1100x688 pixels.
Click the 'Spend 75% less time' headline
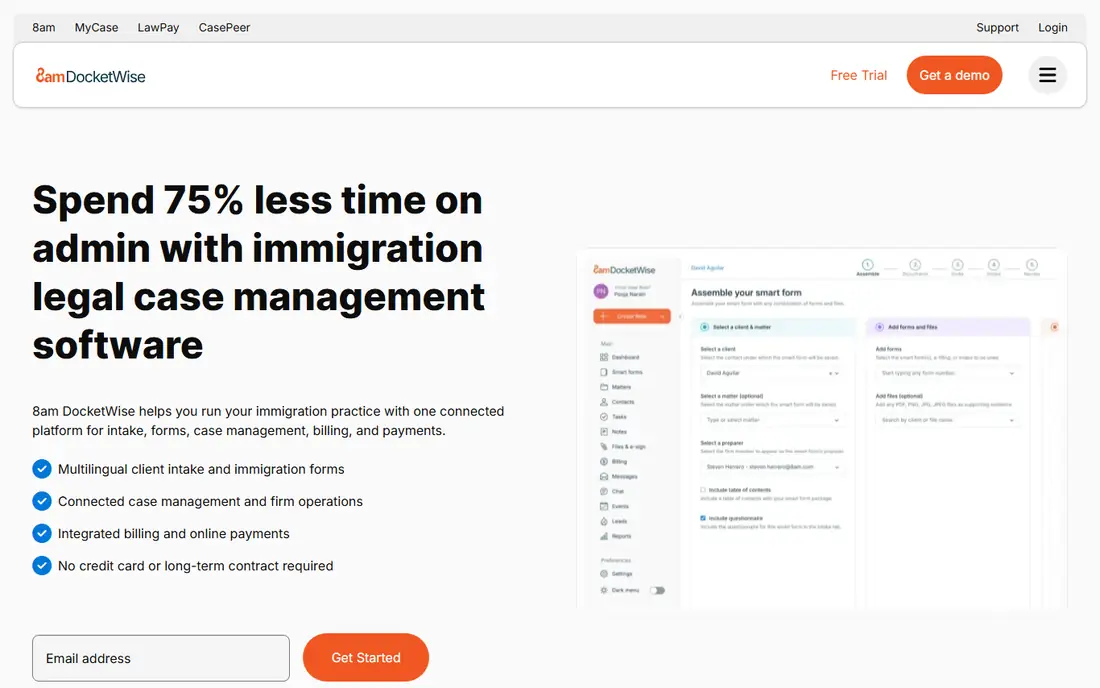(258, 272)
